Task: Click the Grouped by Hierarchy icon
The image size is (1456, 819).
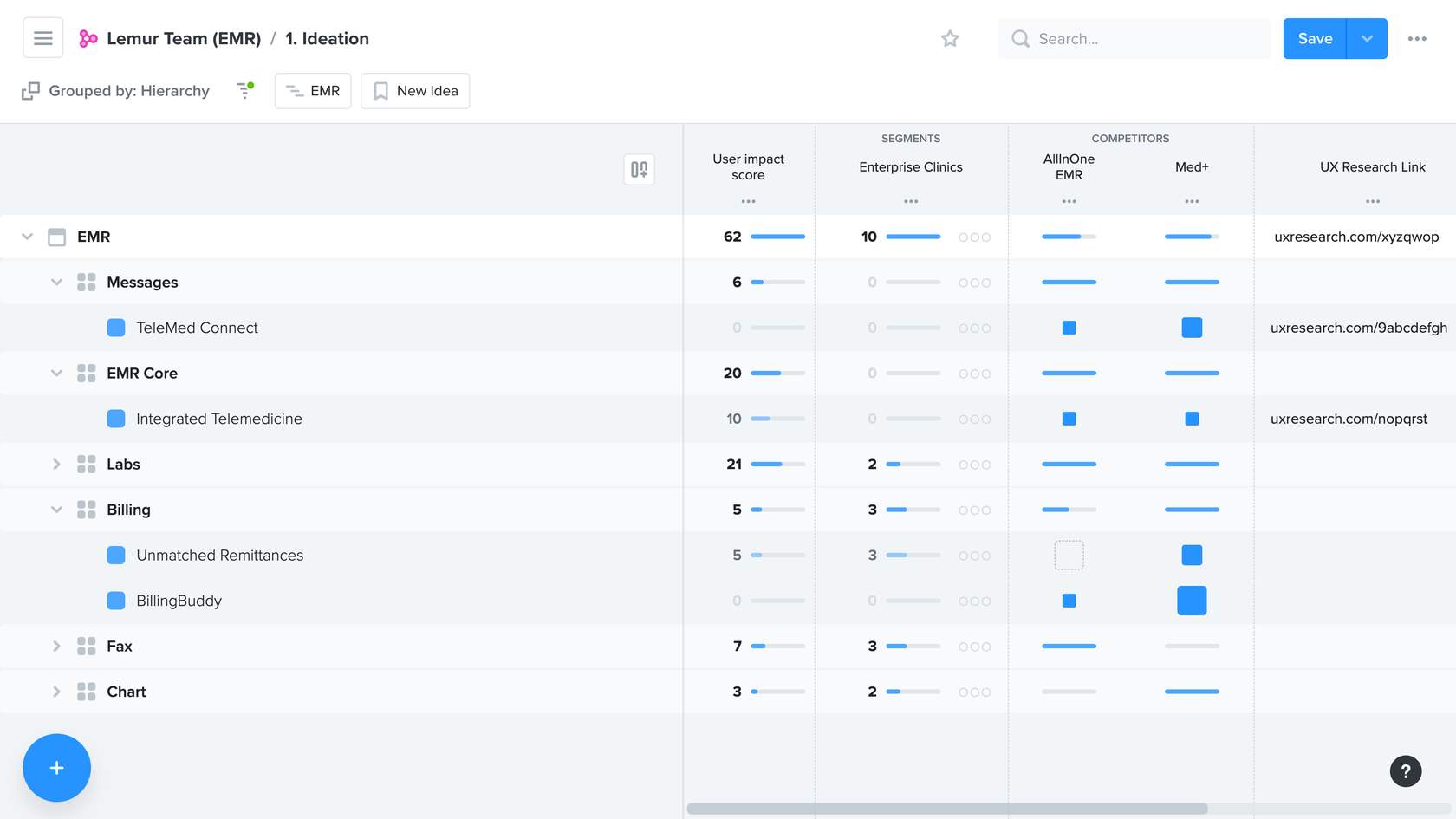Action: [x=30, y=91]
